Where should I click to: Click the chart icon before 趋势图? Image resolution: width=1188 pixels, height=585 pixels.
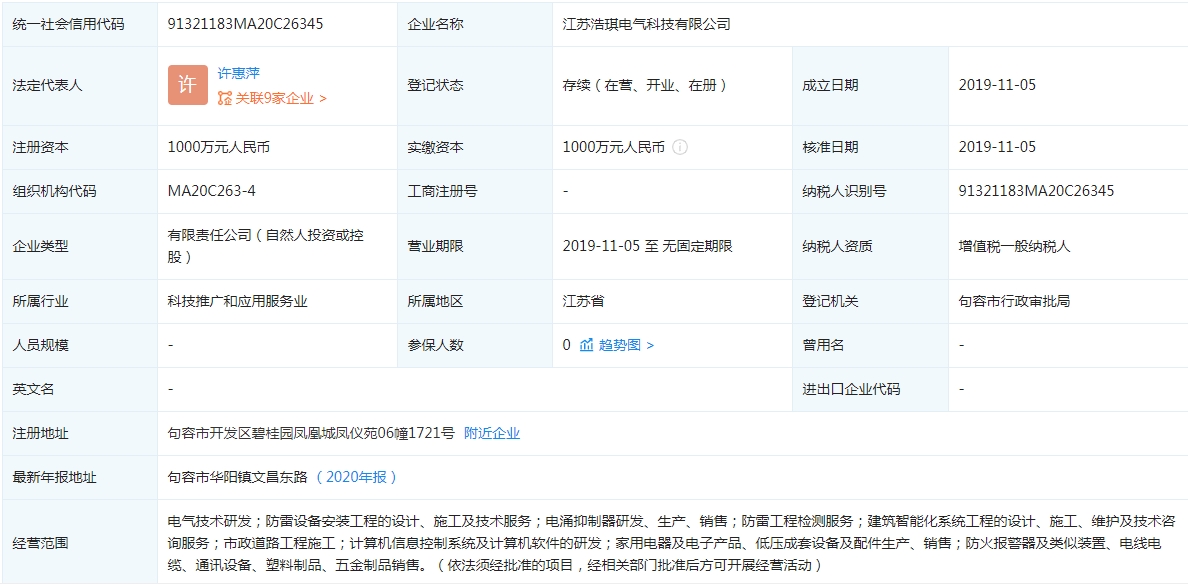point(587,345)
